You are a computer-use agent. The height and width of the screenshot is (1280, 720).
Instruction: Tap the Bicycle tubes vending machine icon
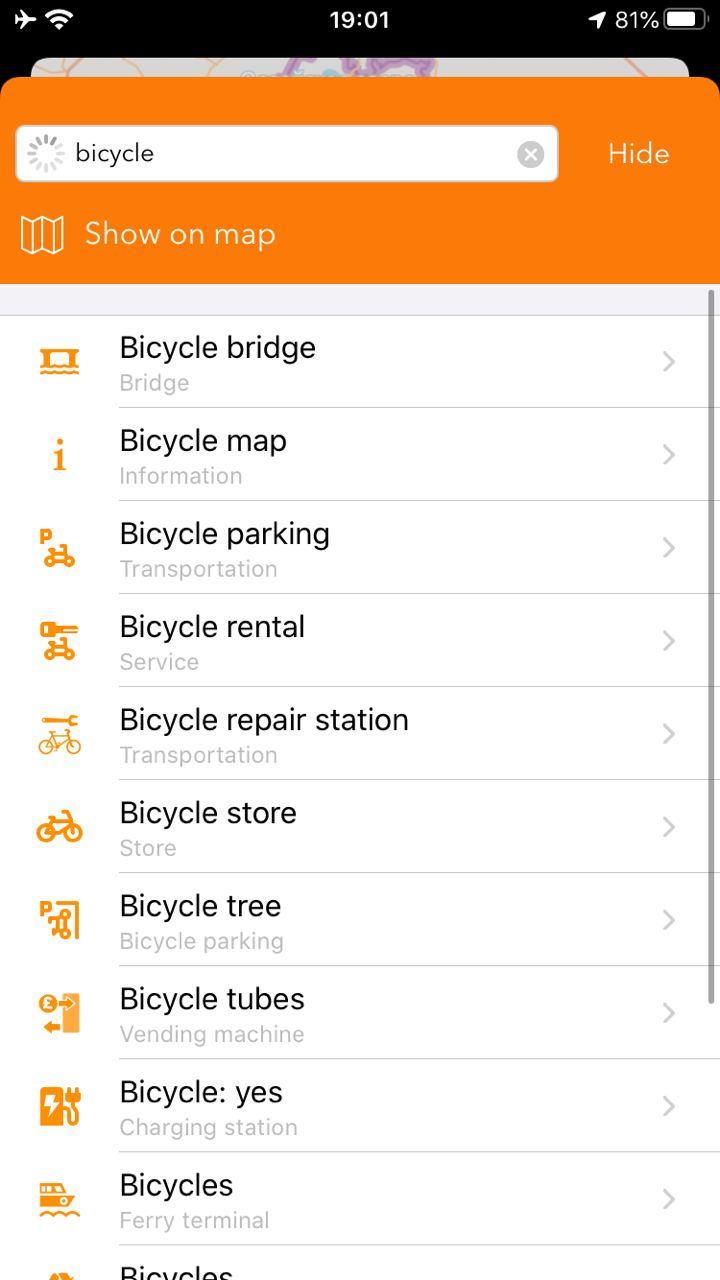coord(60,1013)
